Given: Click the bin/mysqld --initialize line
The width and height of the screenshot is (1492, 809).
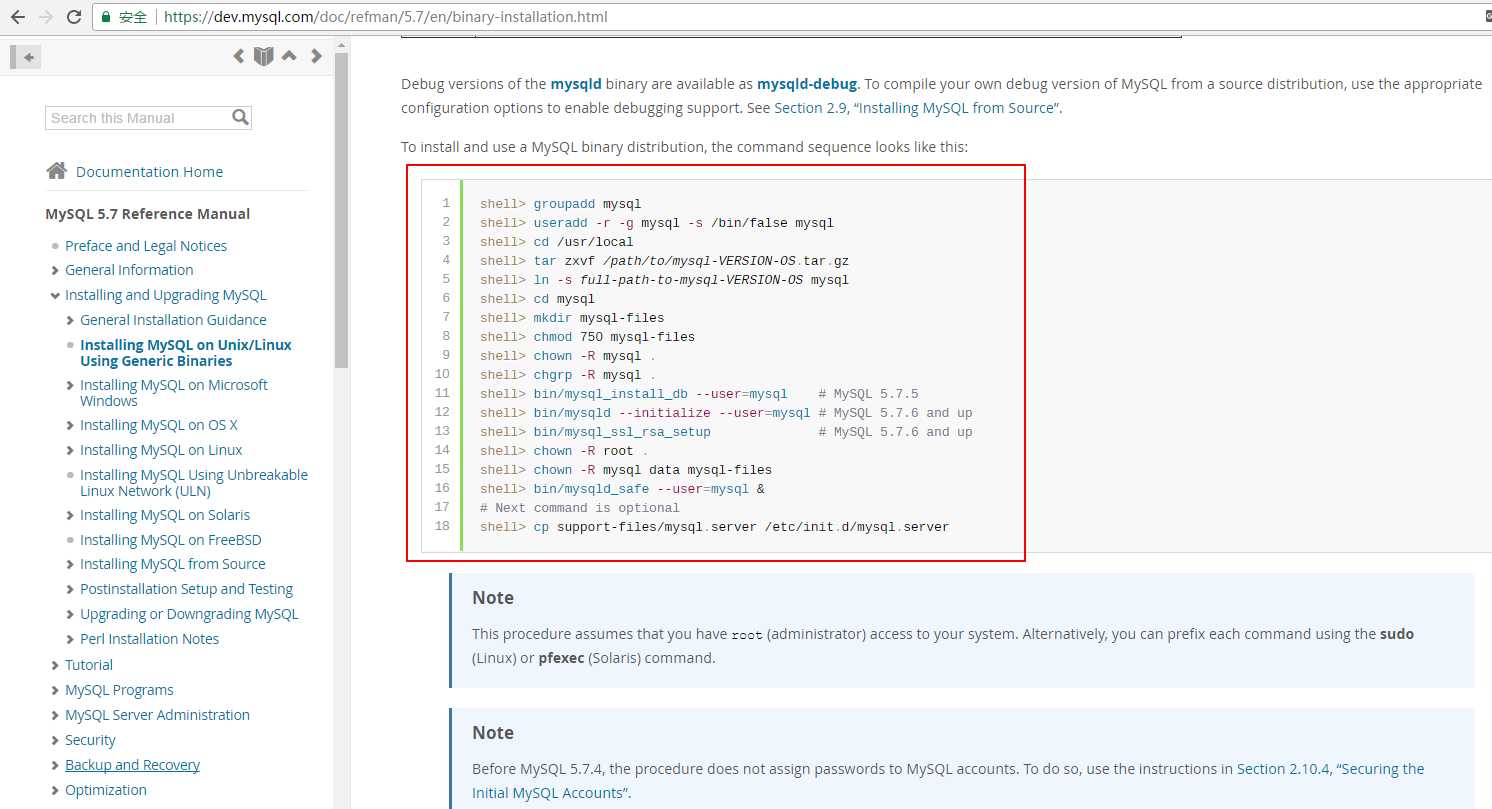Looking at the screenshot, I should (726, 413).
